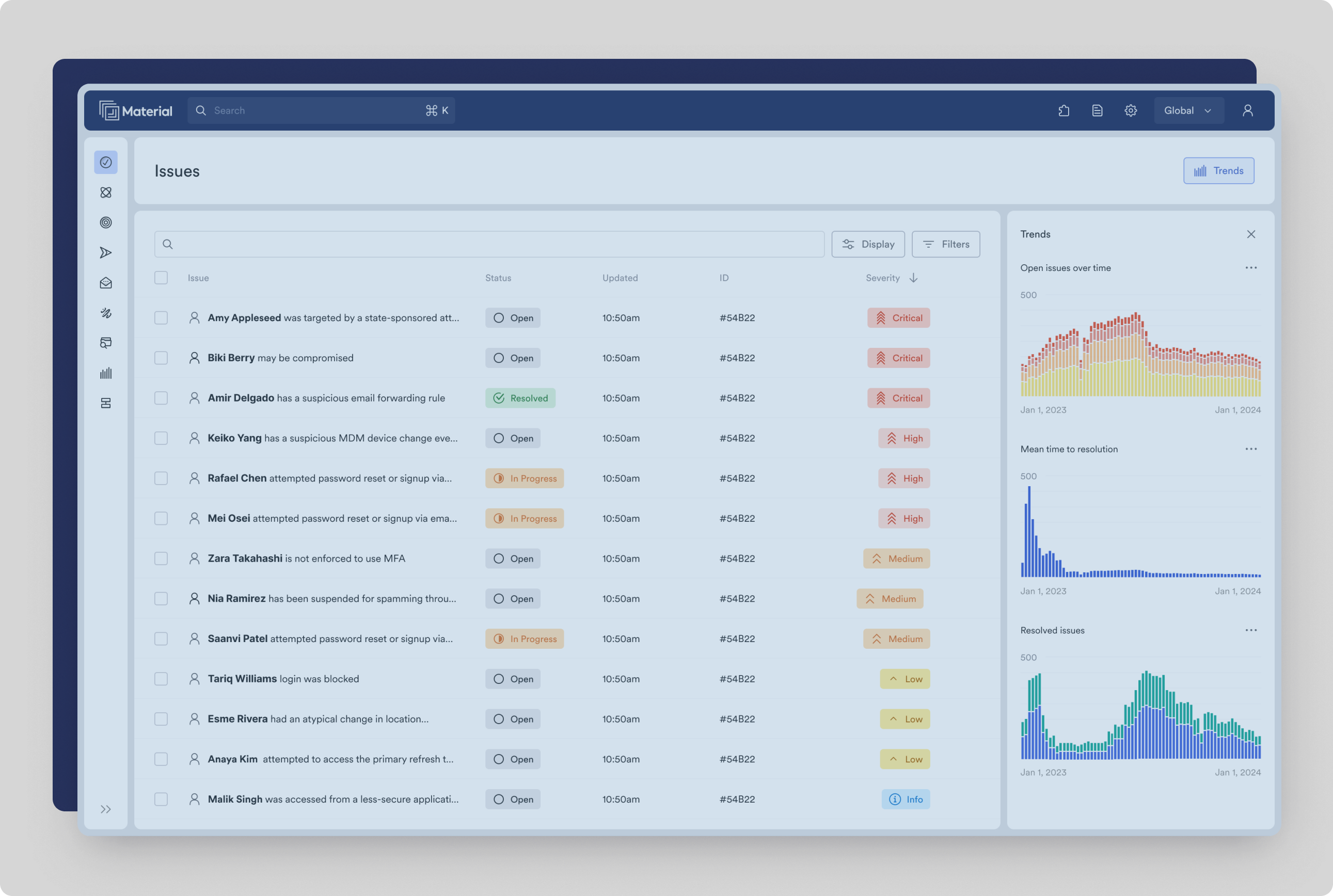Screen dimensions: 1333x896
Task: Click the Filters button
Action: click(945, 244)
